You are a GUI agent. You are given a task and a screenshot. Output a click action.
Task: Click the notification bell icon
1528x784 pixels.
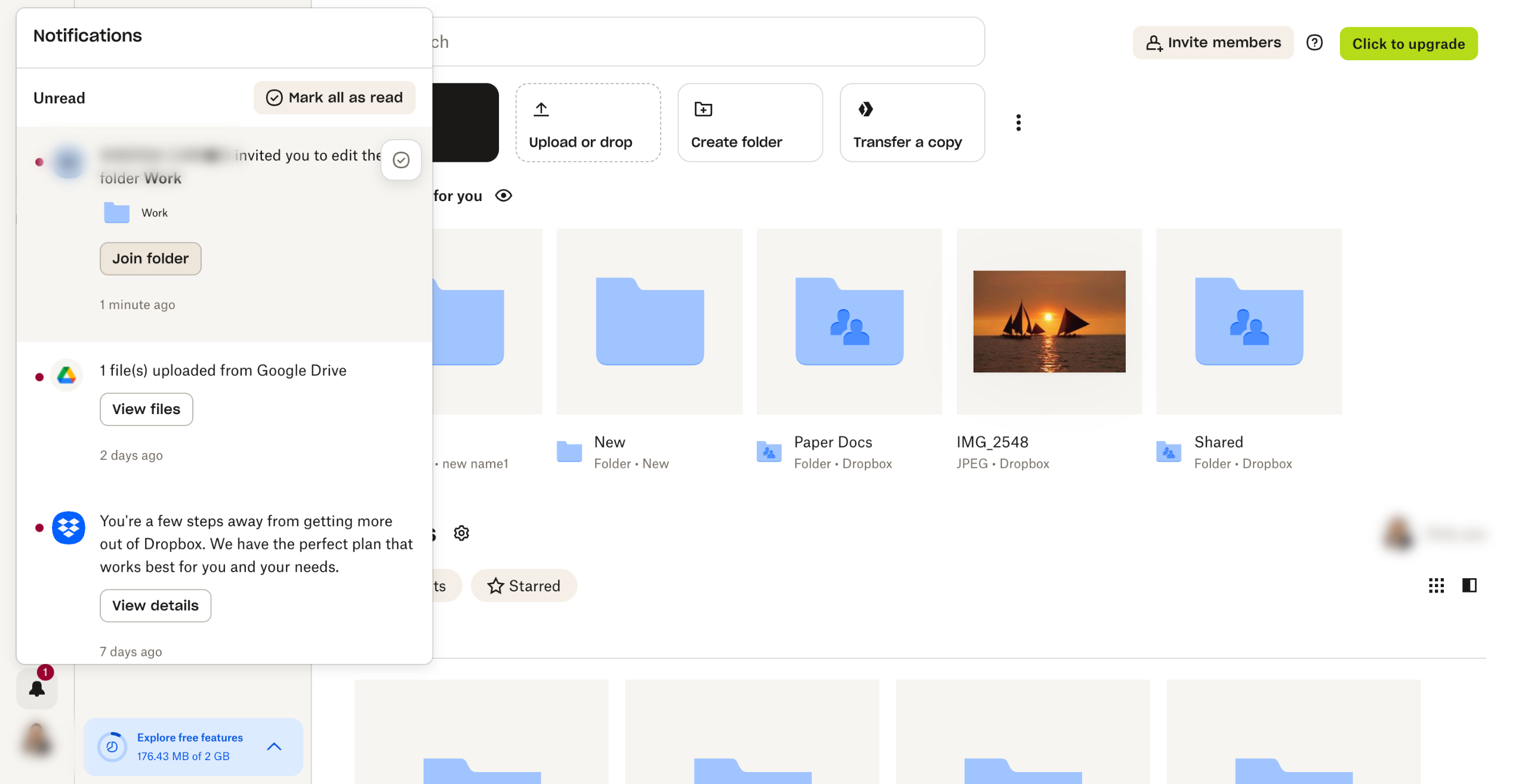coord(37,689)
